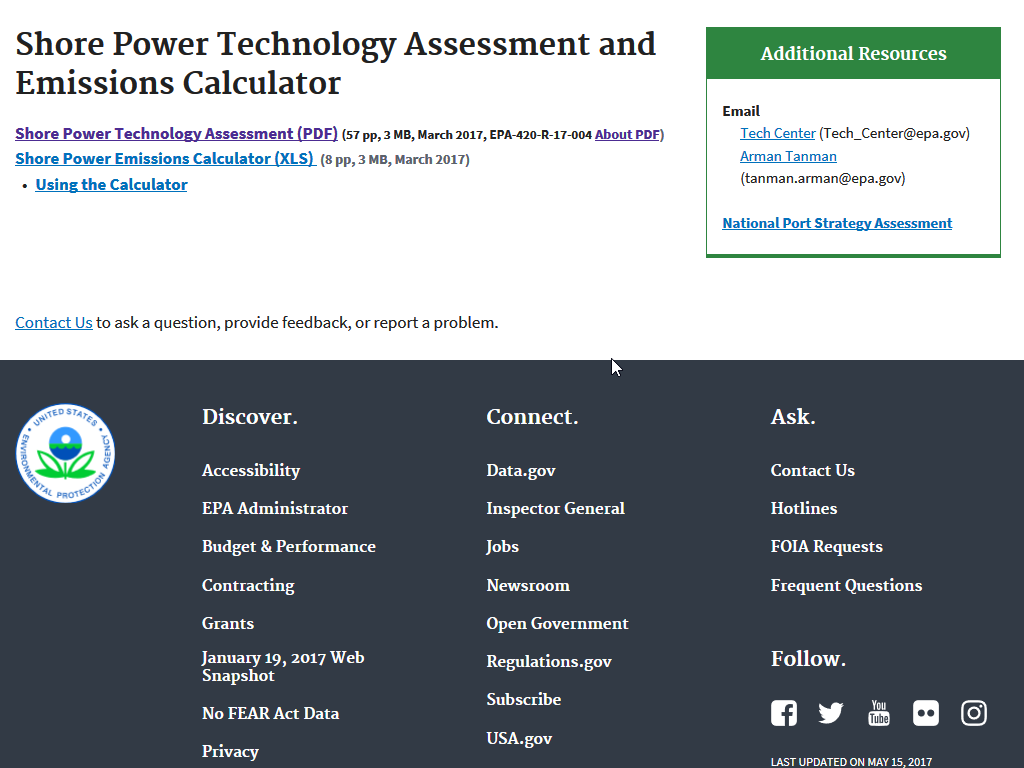Image resolution: width=1024 pixels, height=768 pixels.
Task: Open the January 19, 2017 Web Snapshot
Action: coord(282,666)
